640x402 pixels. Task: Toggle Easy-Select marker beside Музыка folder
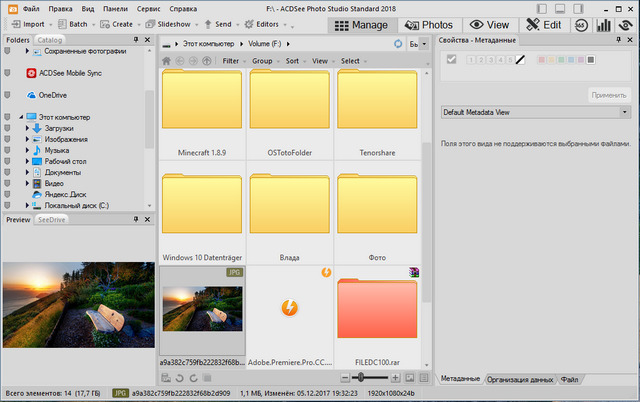[x=8, y=150]
